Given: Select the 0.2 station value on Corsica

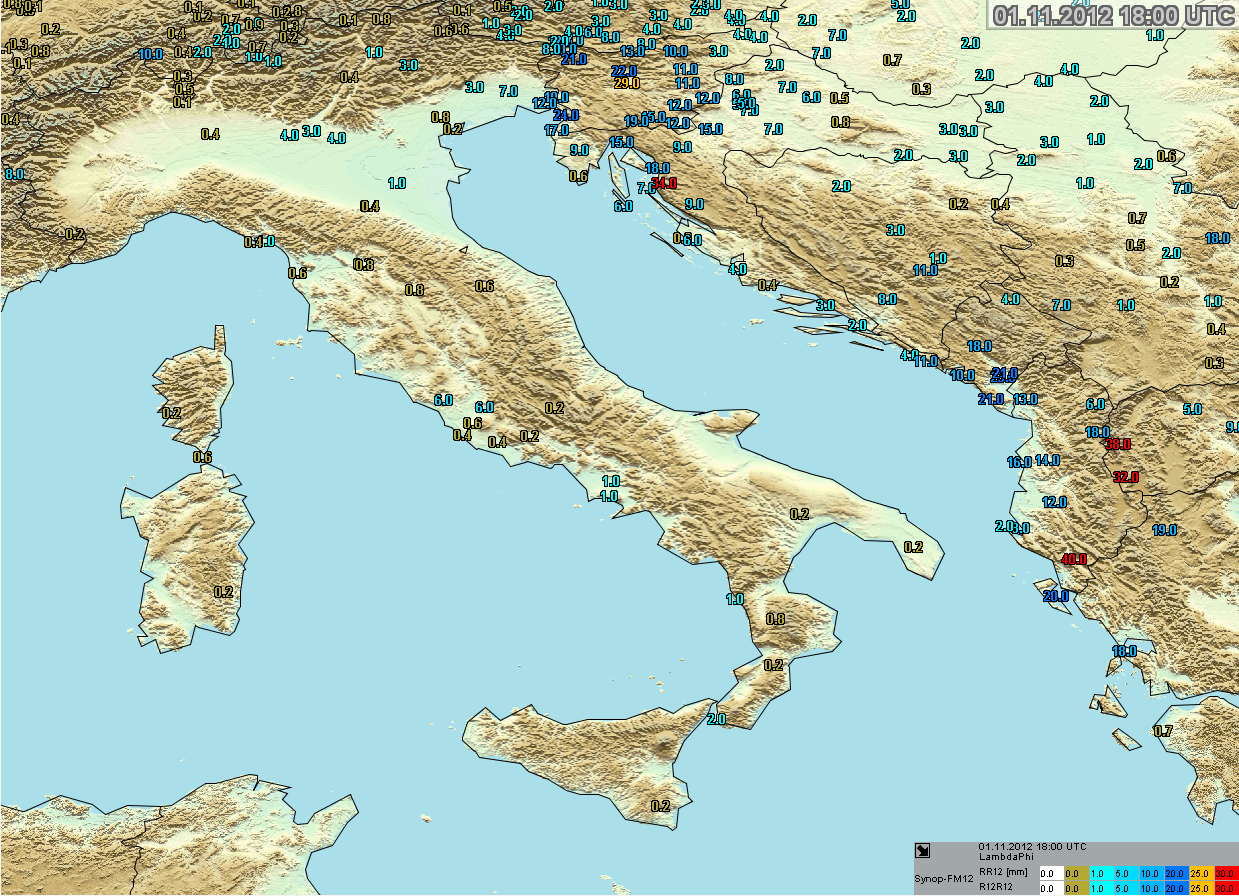Looking at the screenshot, I should coord(172,413).
